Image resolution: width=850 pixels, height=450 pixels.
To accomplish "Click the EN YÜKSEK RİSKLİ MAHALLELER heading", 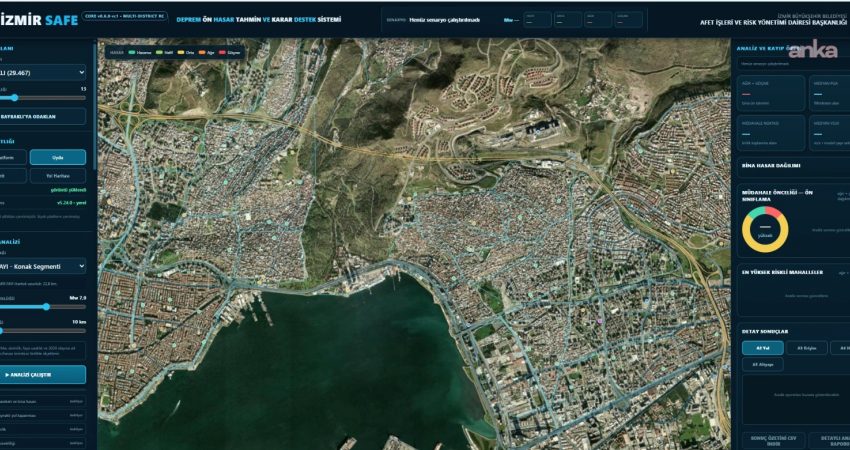I will click(783, 272).
